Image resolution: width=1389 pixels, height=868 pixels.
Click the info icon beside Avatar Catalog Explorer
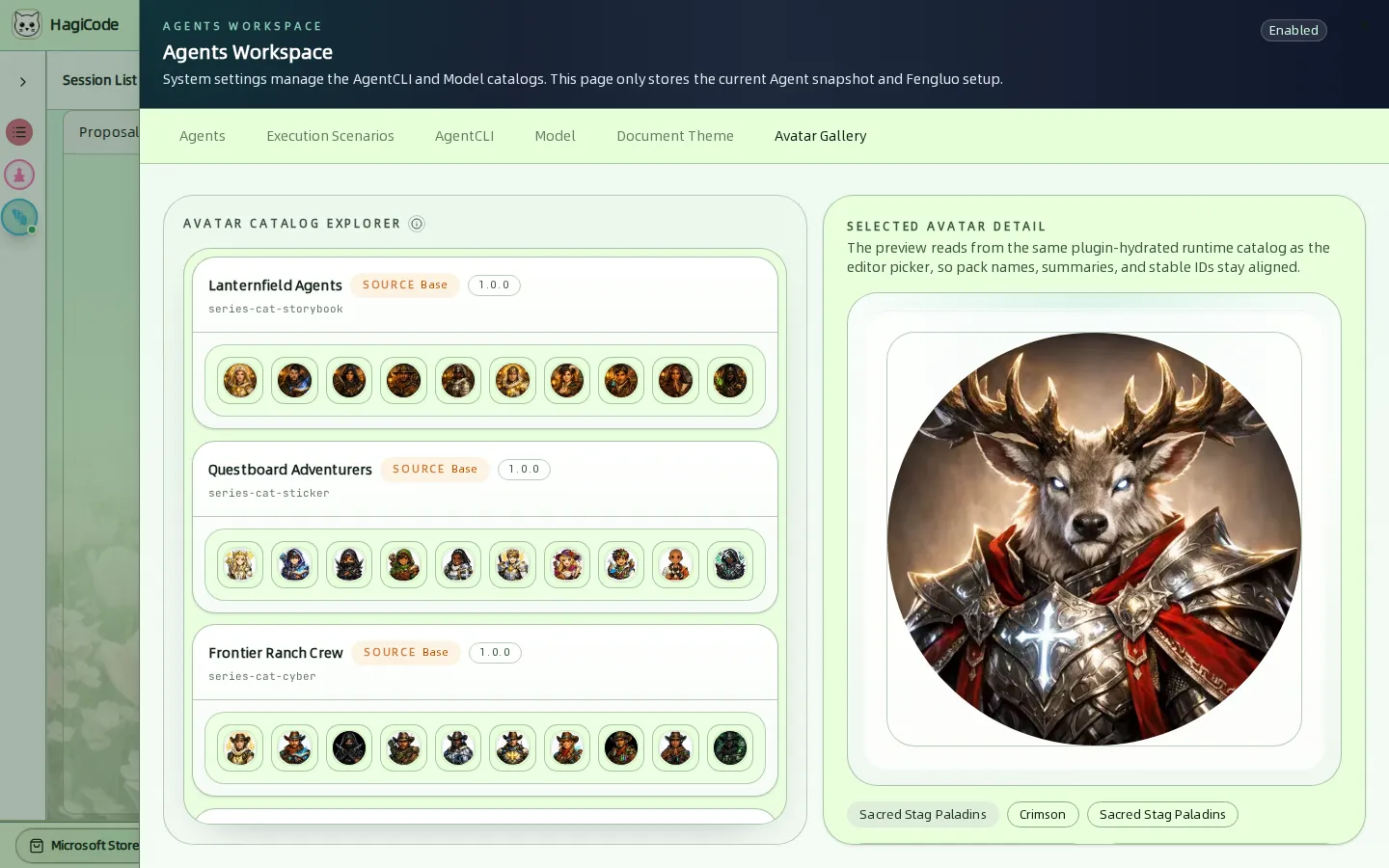417,224
